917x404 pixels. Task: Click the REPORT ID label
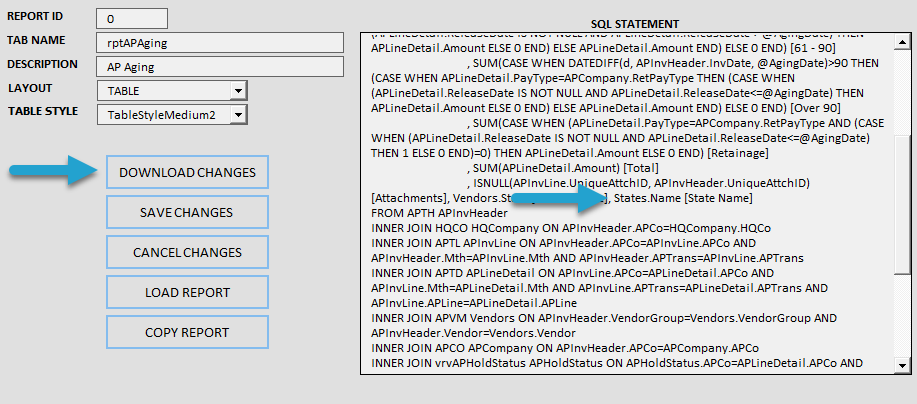(x=35, y=16)
